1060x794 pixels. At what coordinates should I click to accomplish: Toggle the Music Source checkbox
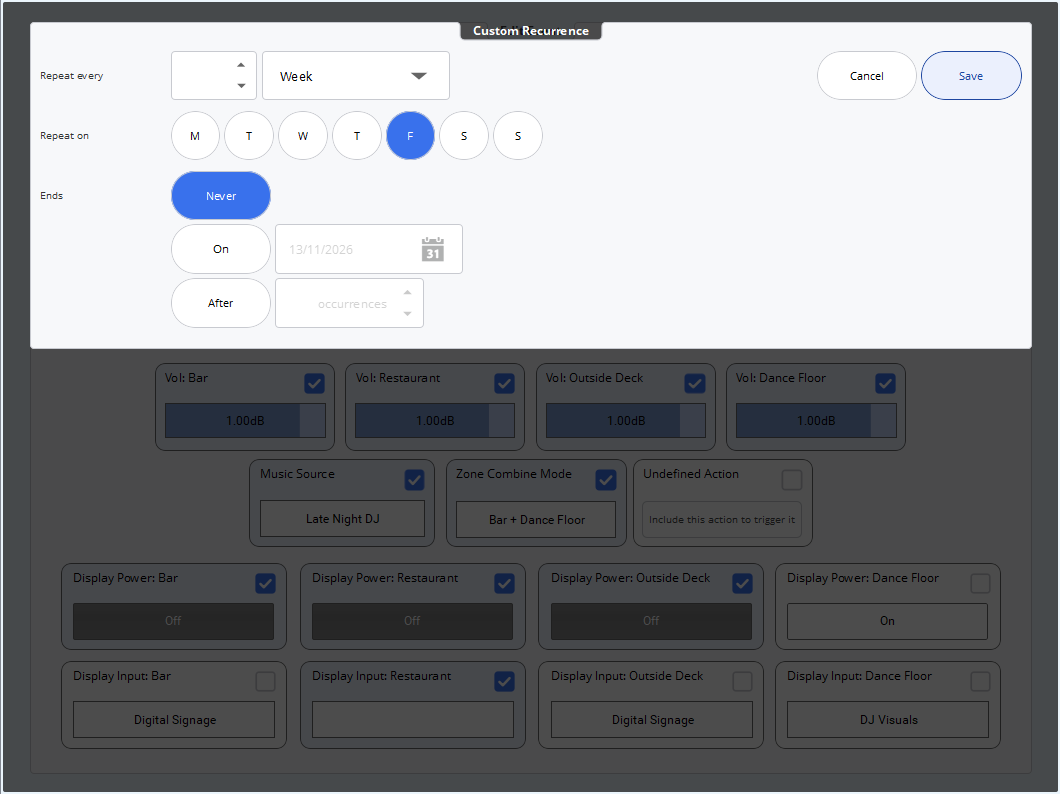414,480
